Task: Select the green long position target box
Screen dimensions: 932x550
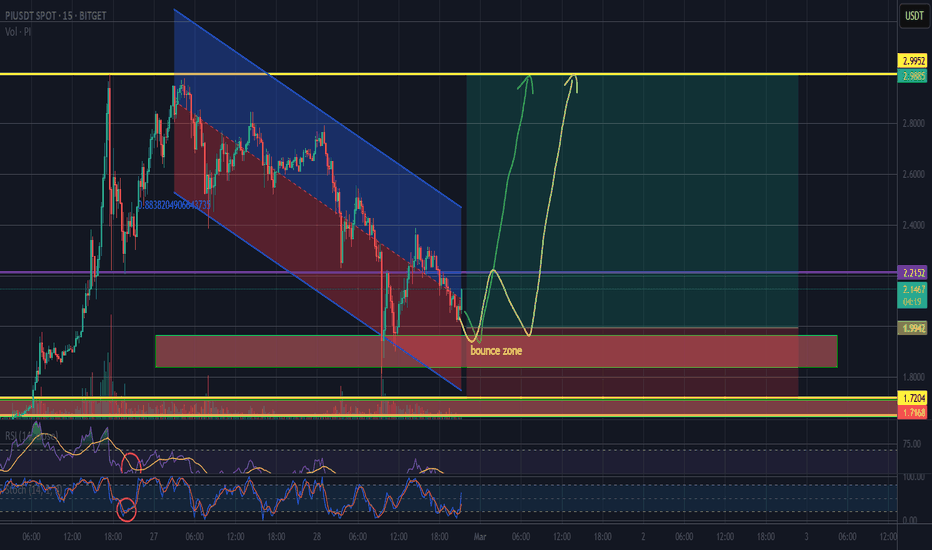Action: (632, 201)
